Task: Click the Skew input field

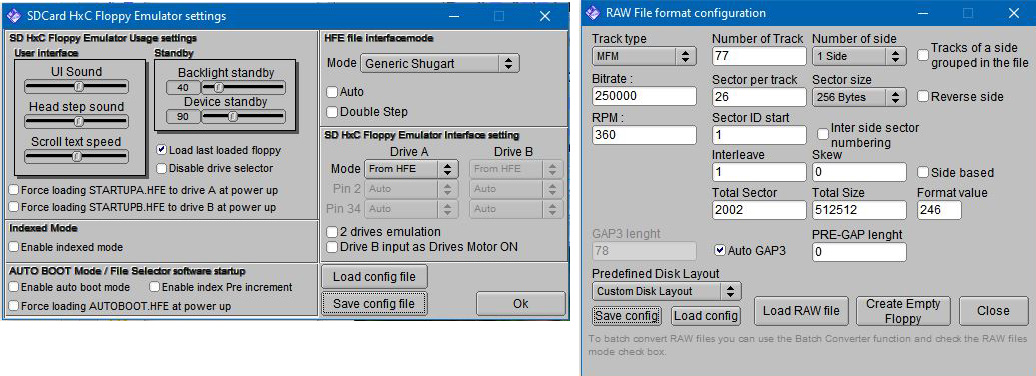Action: tap(859, 172)
